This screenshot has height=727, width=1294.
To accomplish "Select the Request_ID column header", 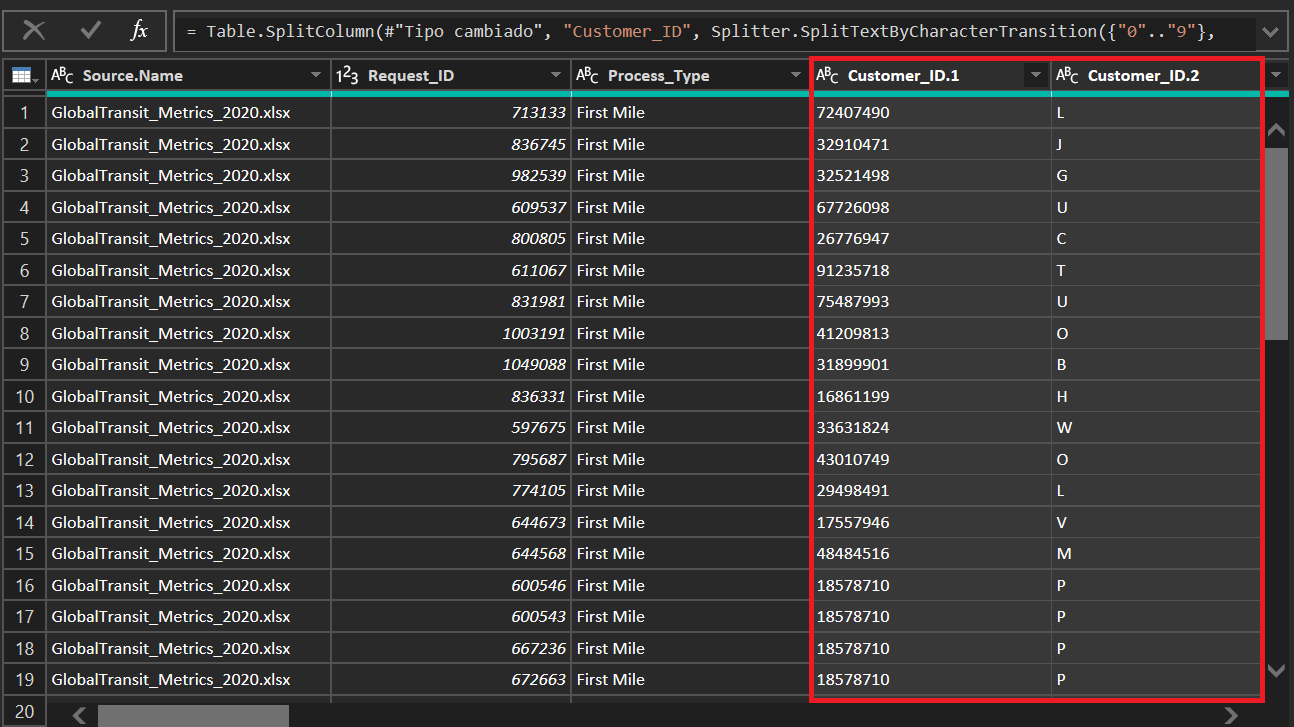I will point(450,75).
